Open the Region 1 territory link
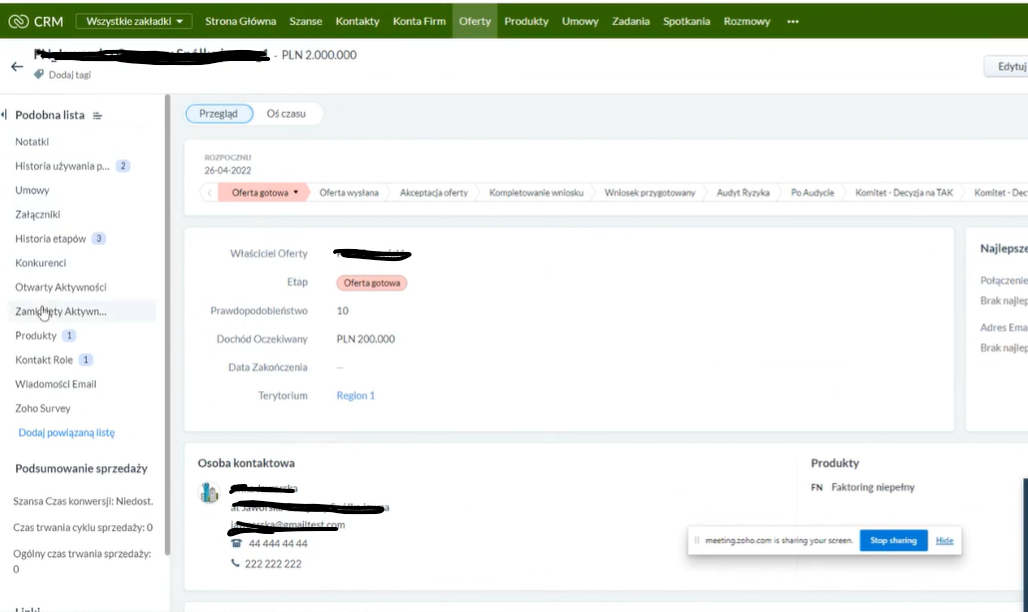This screenshot has width=1028, height=612. [355, 396]
